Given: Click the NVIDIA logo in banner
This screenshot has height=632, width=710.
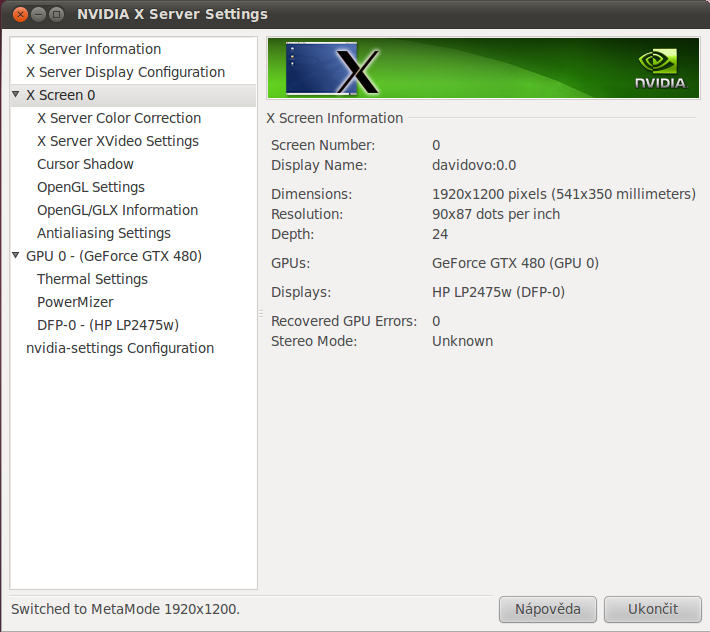Looking at the screenshot, I should coord(660,69).
